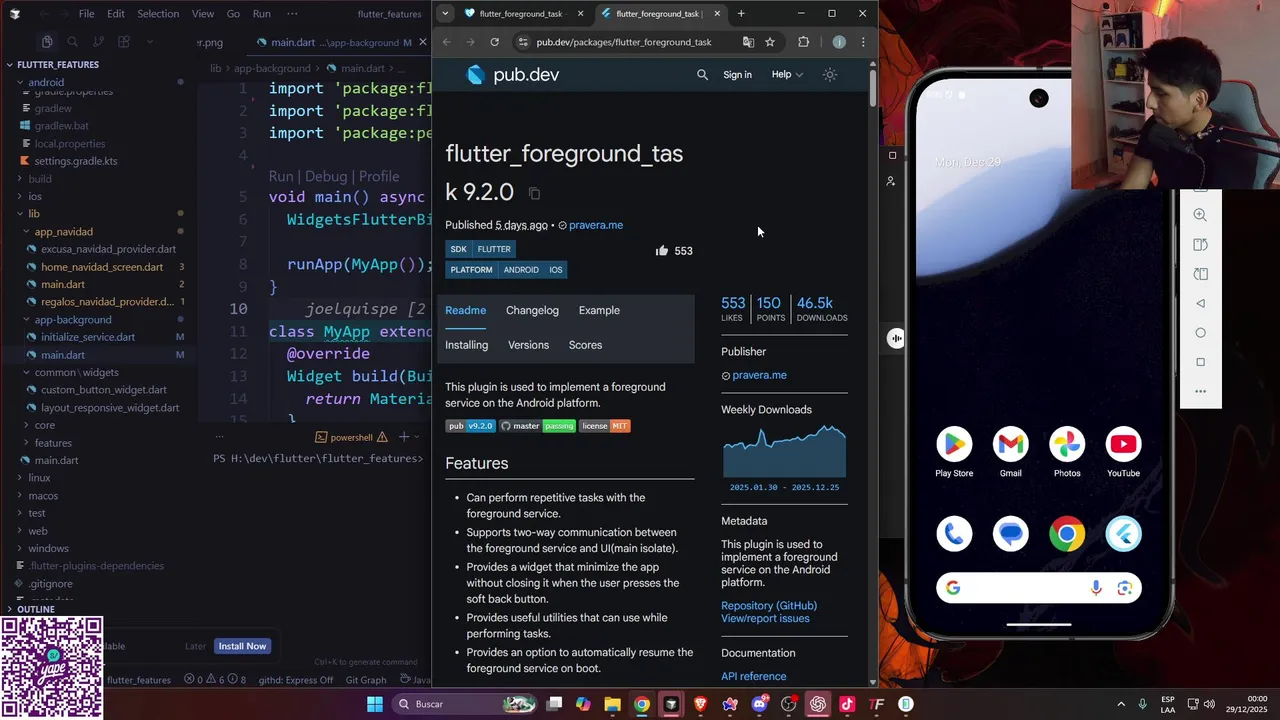Open the API reference link

(753, 677)
